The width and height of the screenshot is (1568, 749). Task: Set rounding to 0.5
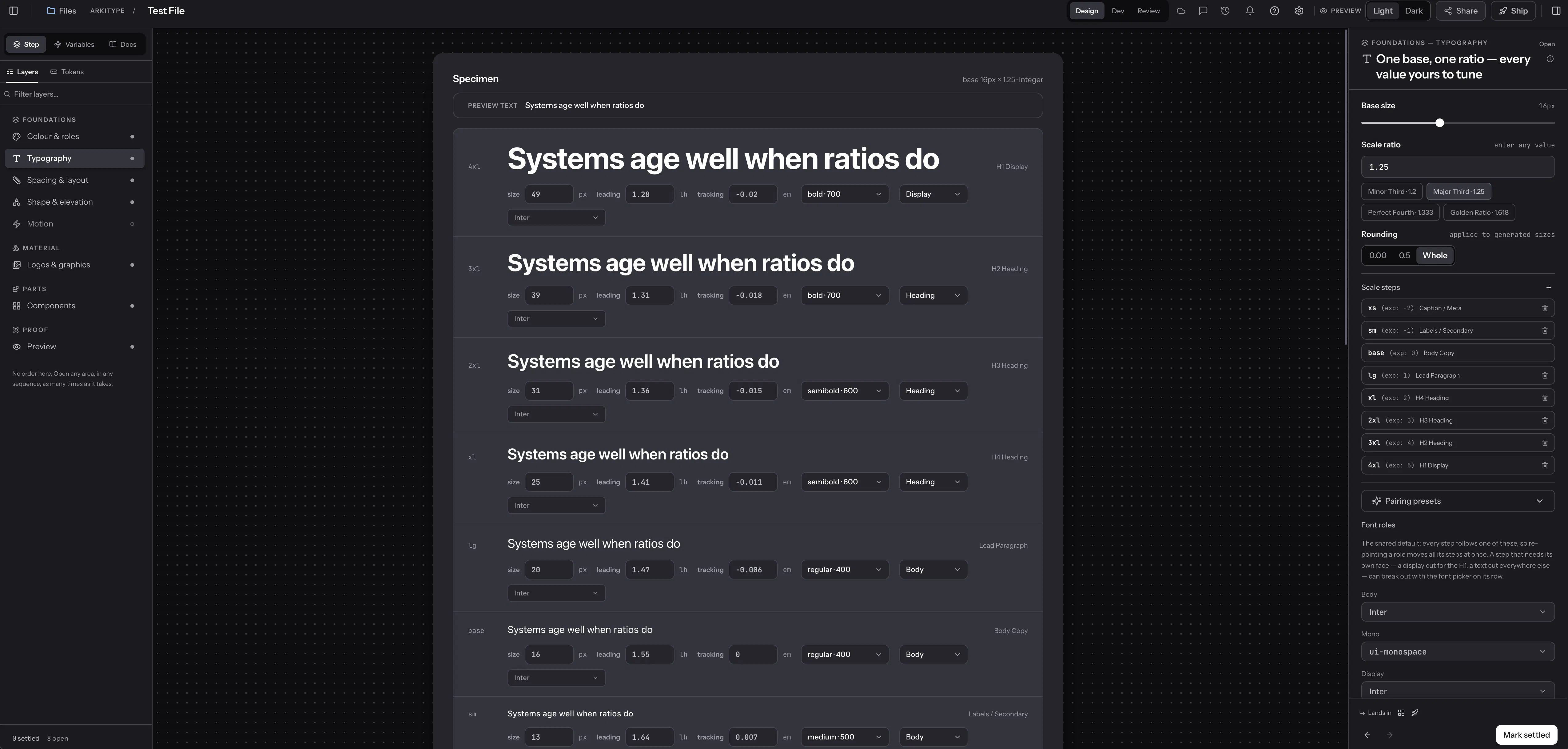(x=1404, y=256)
